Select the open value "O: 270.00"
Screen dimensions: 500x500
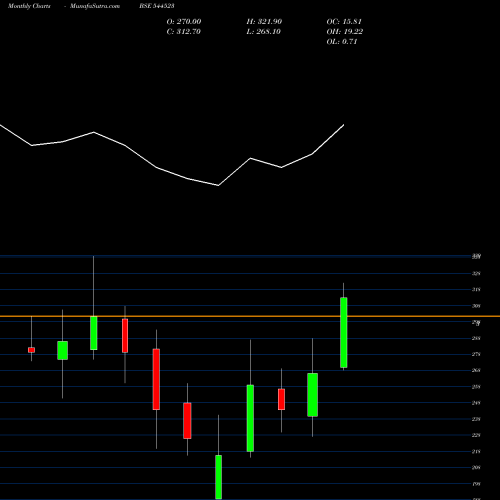(184, 21)
